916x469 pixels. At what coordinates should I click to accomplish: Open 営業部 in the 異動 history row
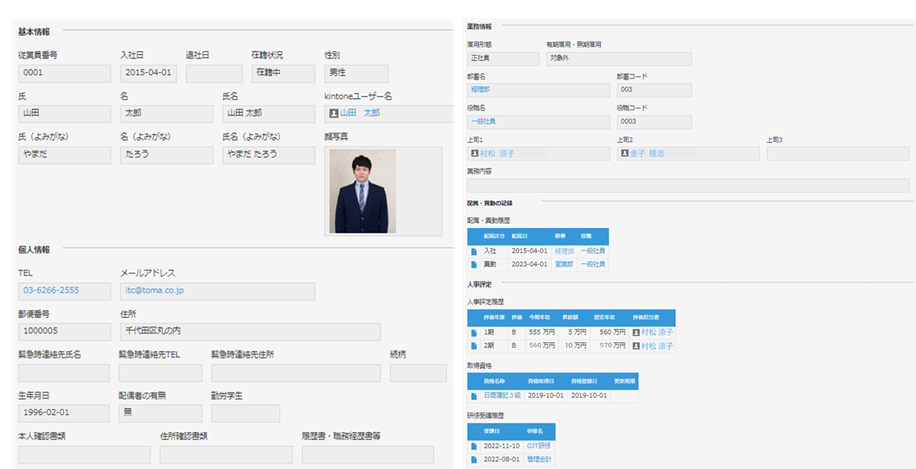(564, 265)
